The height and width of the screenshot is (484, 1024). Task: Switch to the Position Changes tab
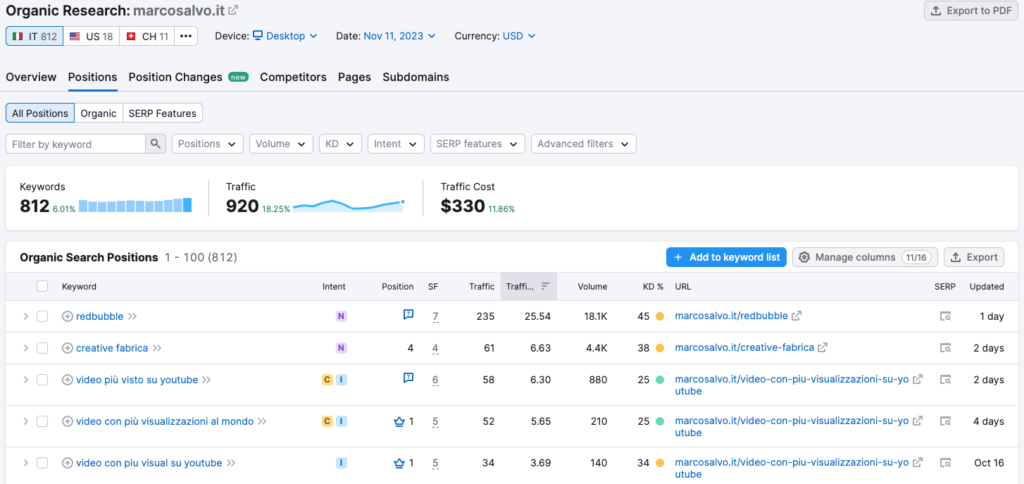point(188,77)
